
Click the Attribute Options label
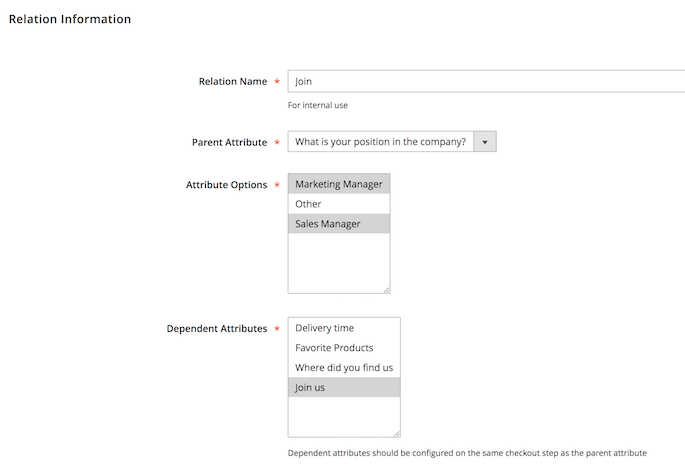click(x=226, y=185)
